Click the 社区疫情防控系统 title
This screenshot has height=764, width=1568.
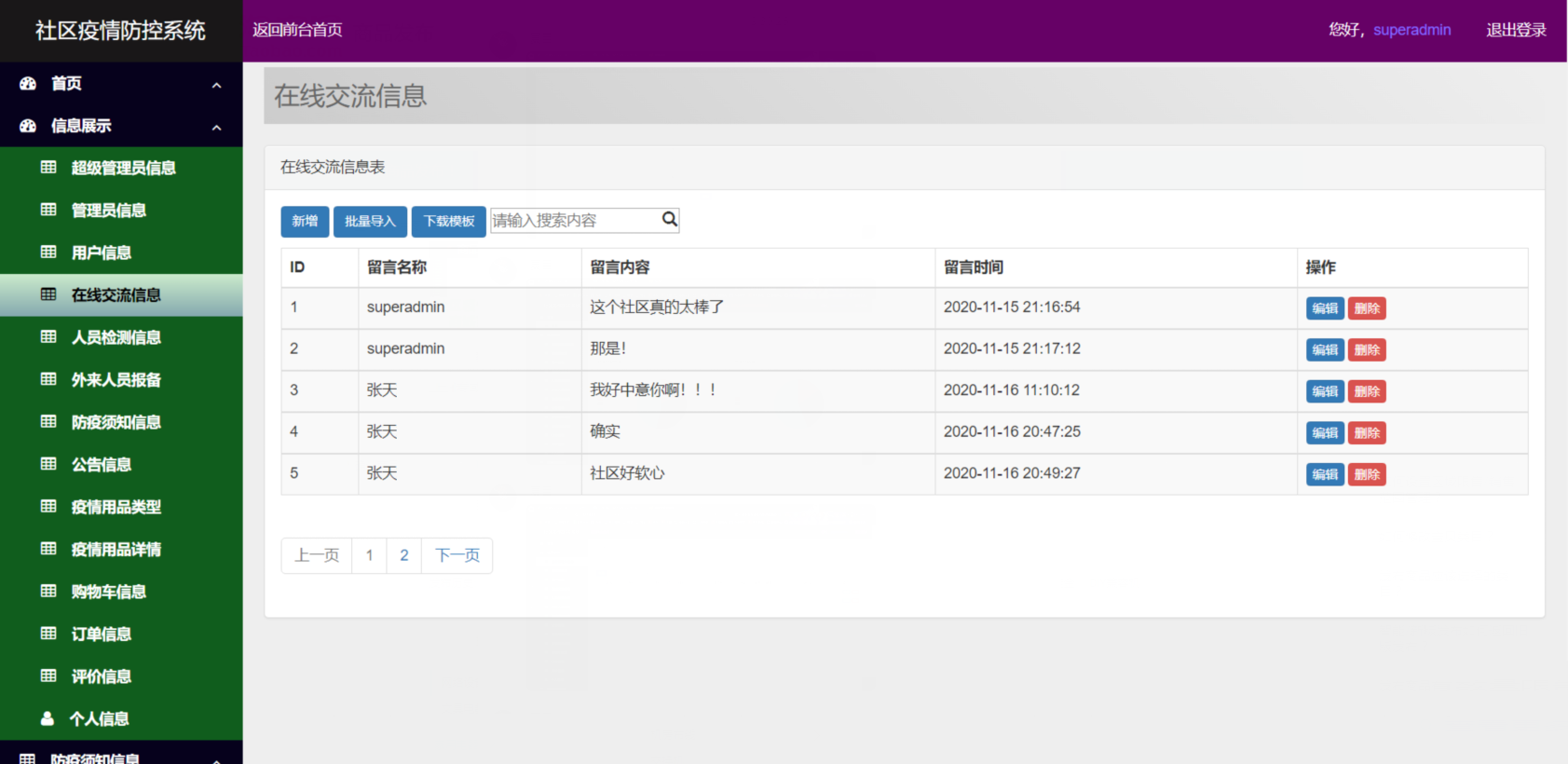[120, 31]
